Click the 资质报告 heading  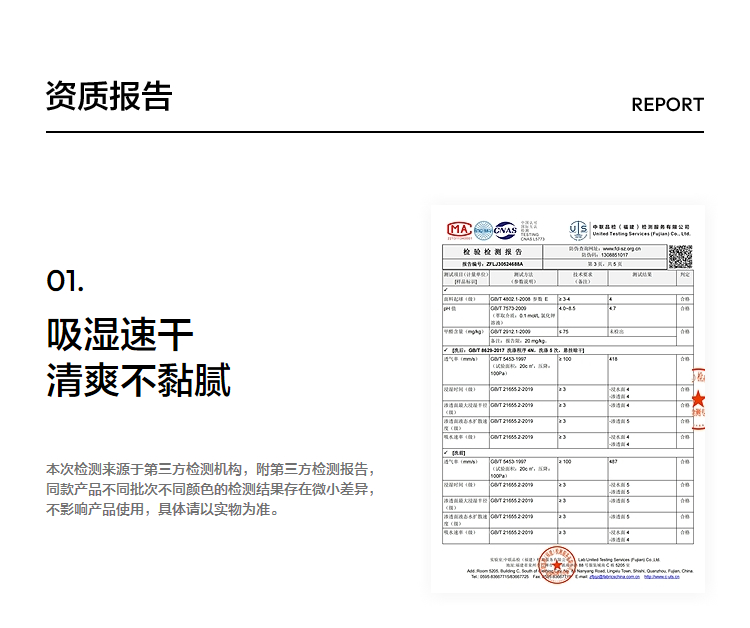coord(109,96)
